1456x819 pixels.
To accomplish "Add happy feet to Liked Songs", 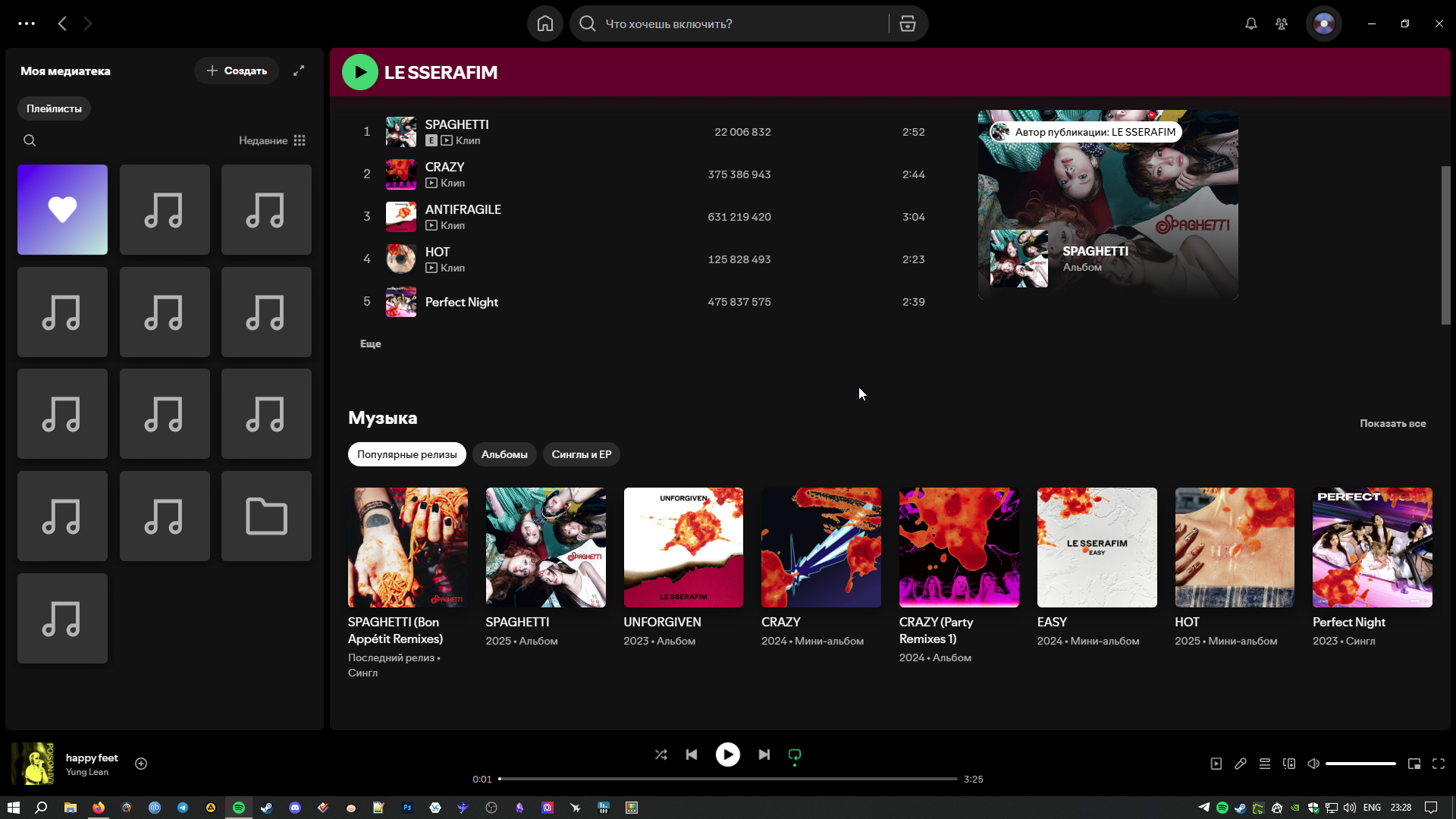I will [x=141, y=764].
